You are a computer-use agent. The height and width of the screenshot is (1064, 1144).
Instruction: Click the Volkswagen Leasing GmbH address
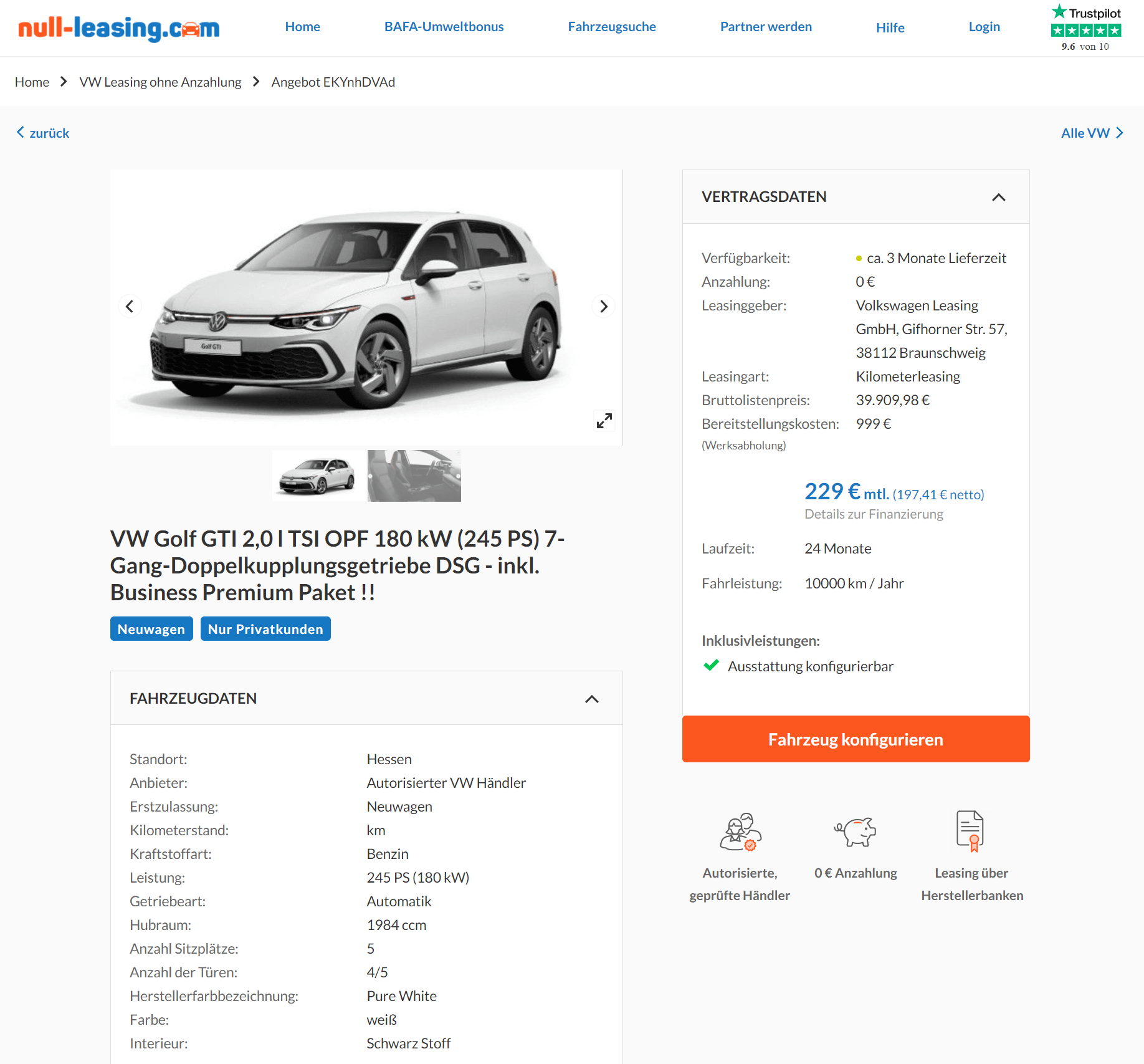[x=932, y=329]
